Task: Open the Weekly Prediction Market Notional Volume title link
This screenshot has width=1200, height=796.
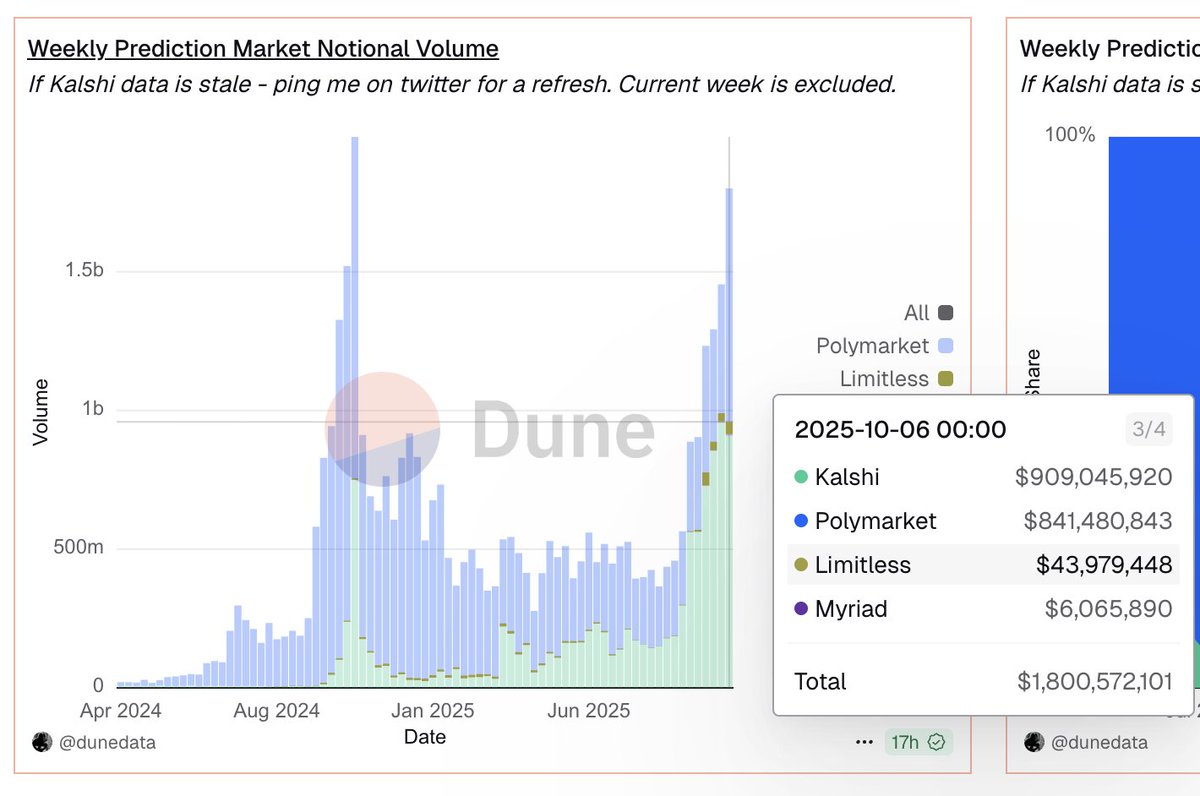Action: click(x=263, y=48)
